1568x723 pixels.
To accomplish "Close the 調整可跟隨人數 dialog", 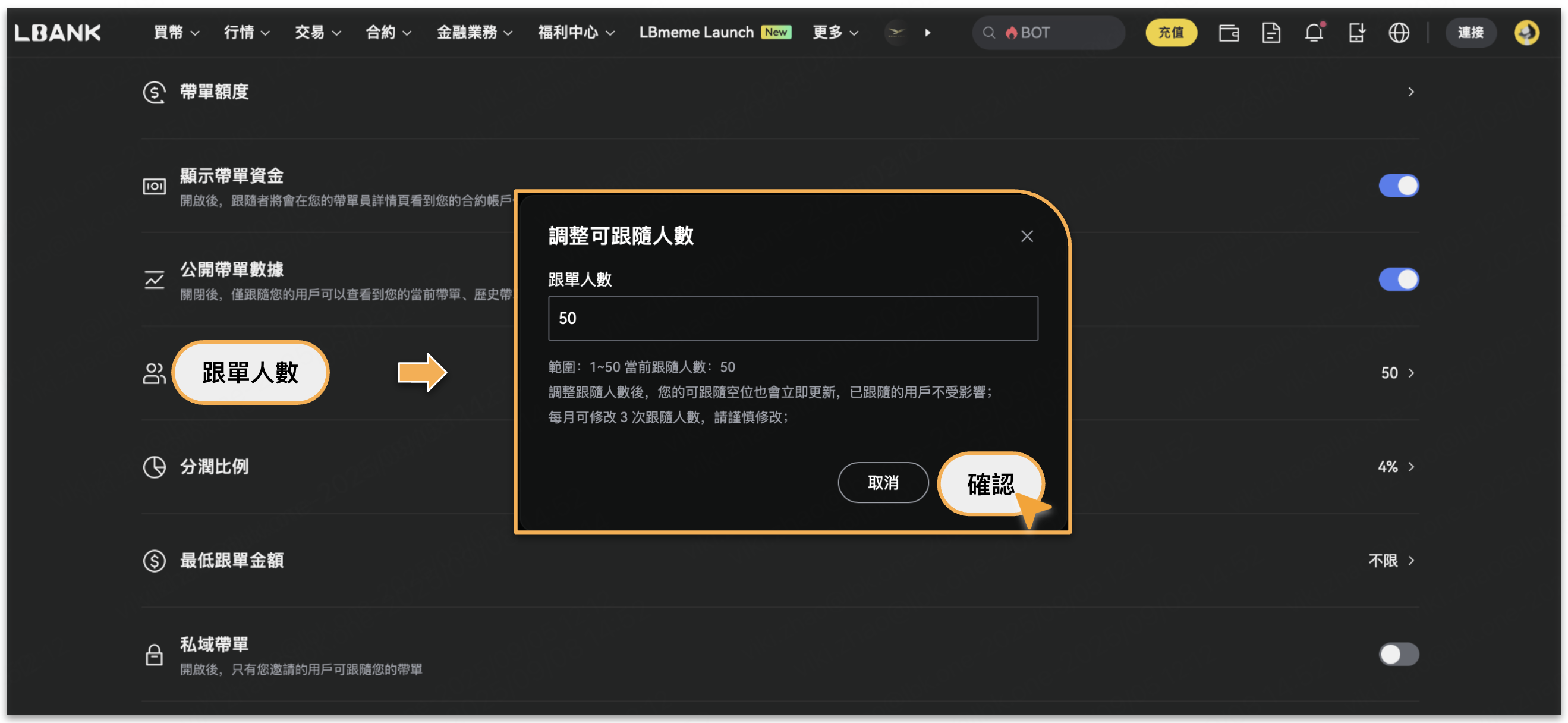I will (x=1027, y=236).
